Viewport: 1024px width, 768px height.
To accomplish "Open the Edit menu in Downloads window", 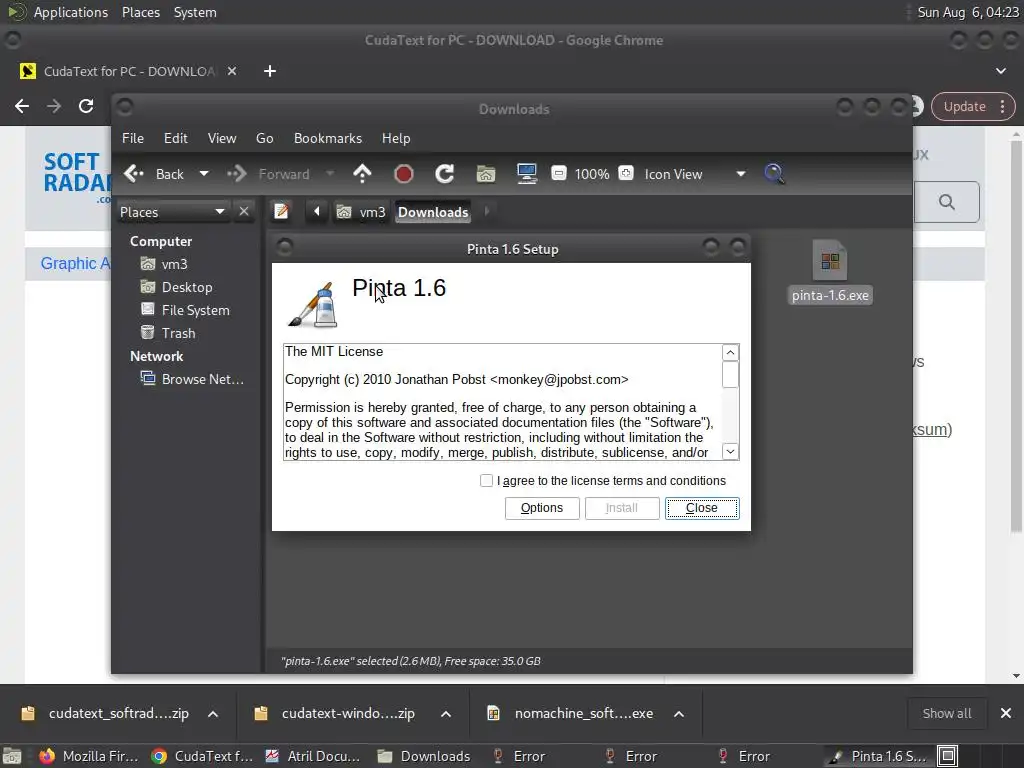I will click(175, 138).
